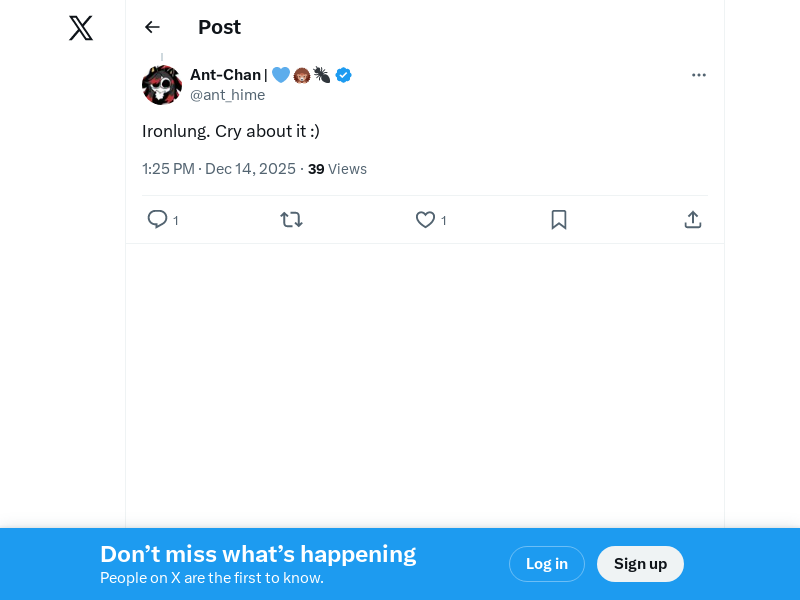
Task: Click the X logo in the top corner
Action: point(80,28)
